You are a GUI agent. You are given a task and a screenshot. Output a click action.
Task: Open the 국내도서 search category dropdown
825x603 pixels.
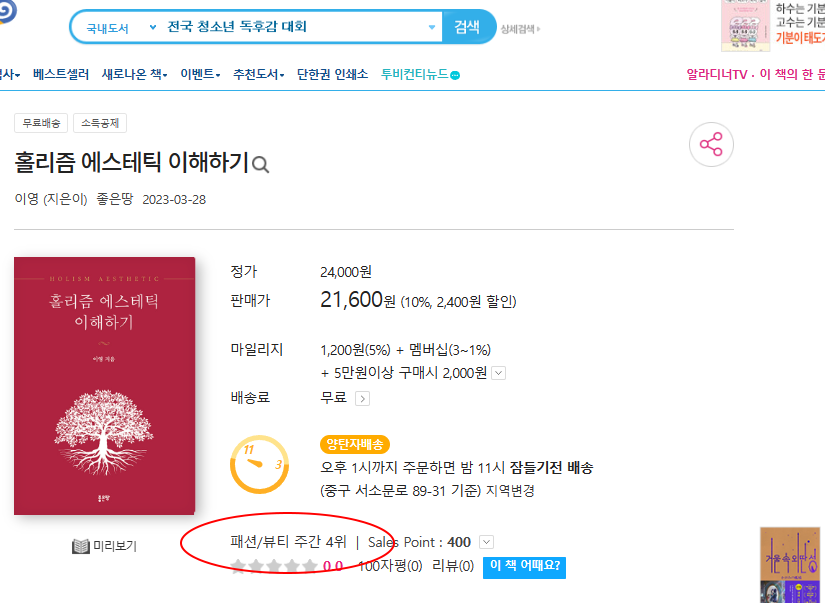pyautogui.click(x=119, y=27)
